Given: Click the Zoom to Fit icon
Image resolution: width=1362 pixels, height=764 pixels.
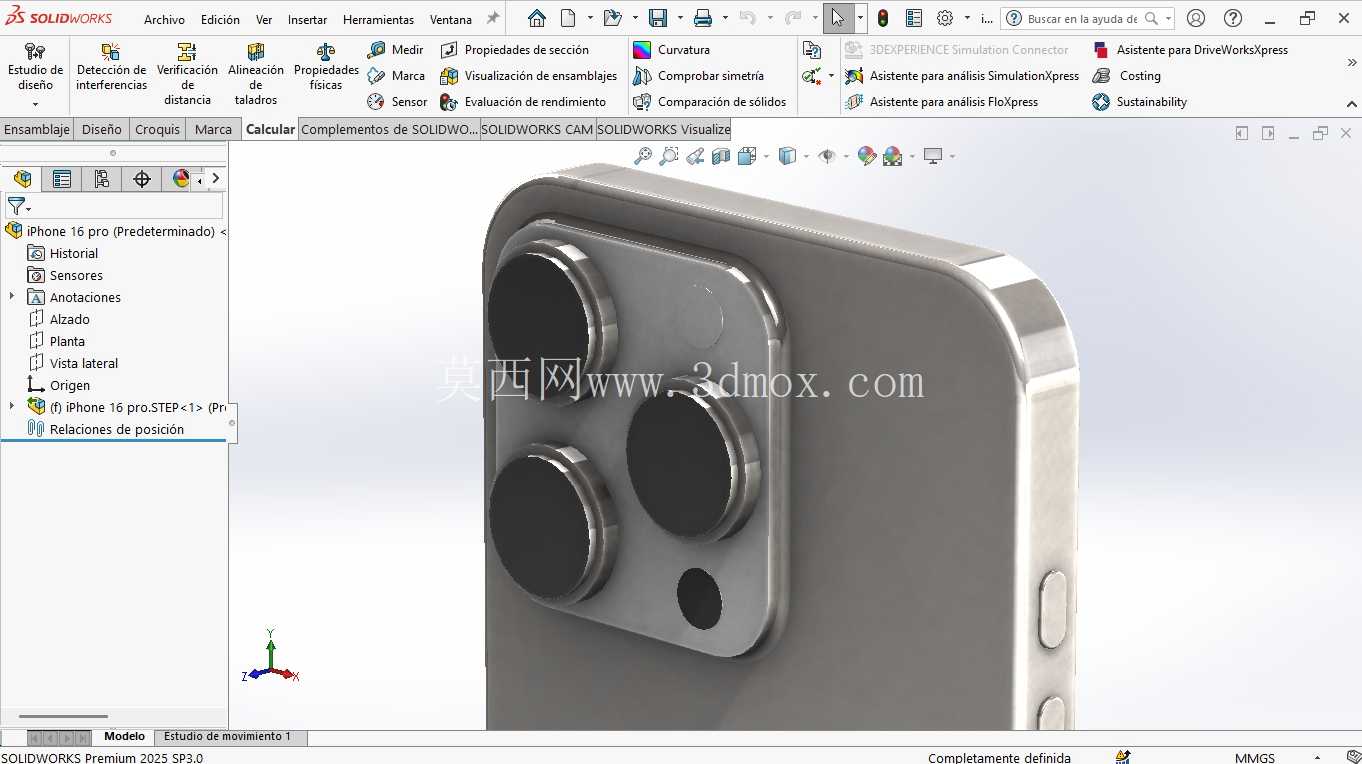Looking at the screenshot, I should 643,156.
